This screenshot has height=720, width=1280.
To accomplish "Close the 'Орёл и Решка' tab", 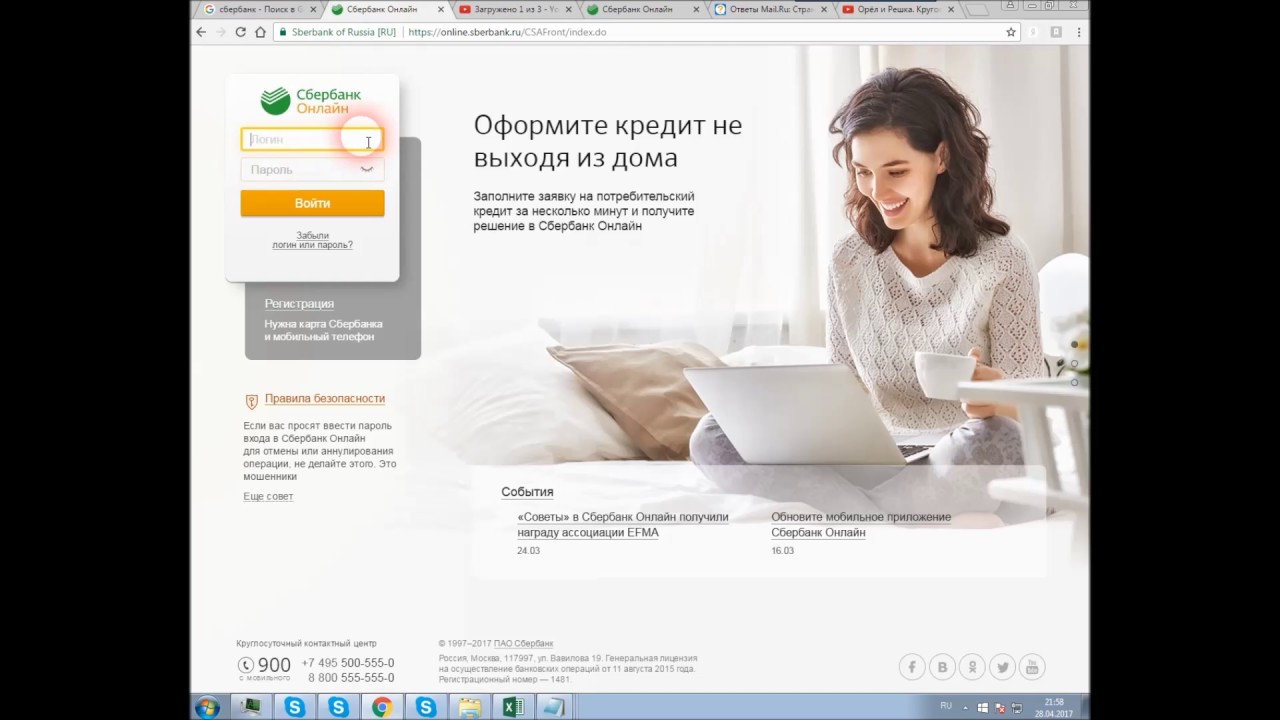I will pos(952,9).
